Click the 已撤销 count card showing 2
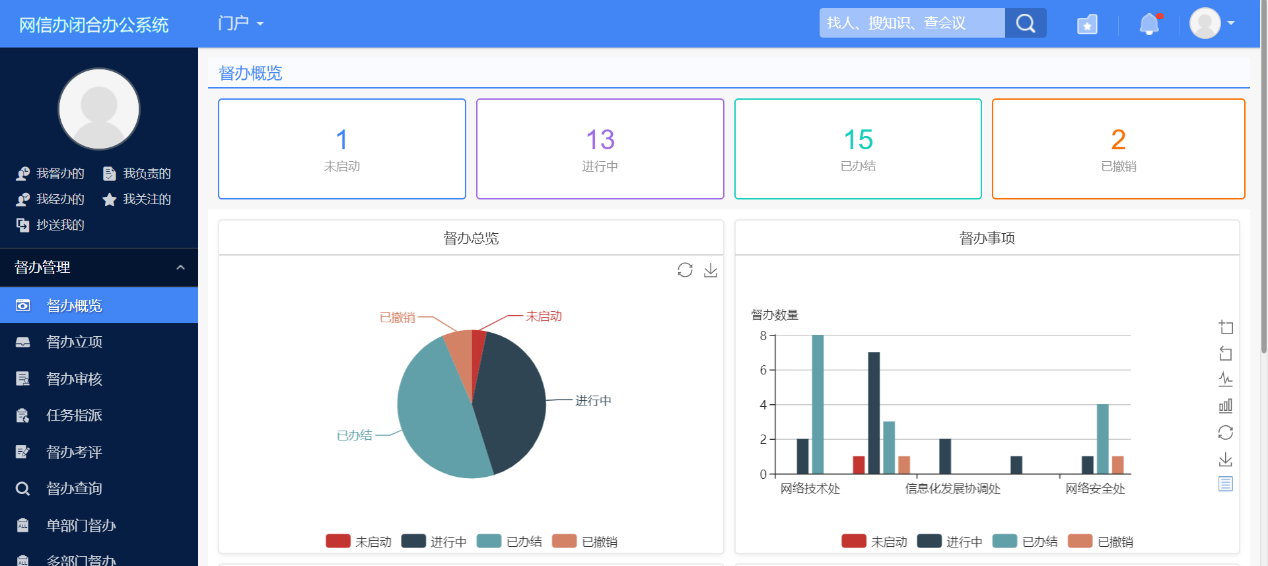The image size is (1268, 566). [x=1118, y=149]
